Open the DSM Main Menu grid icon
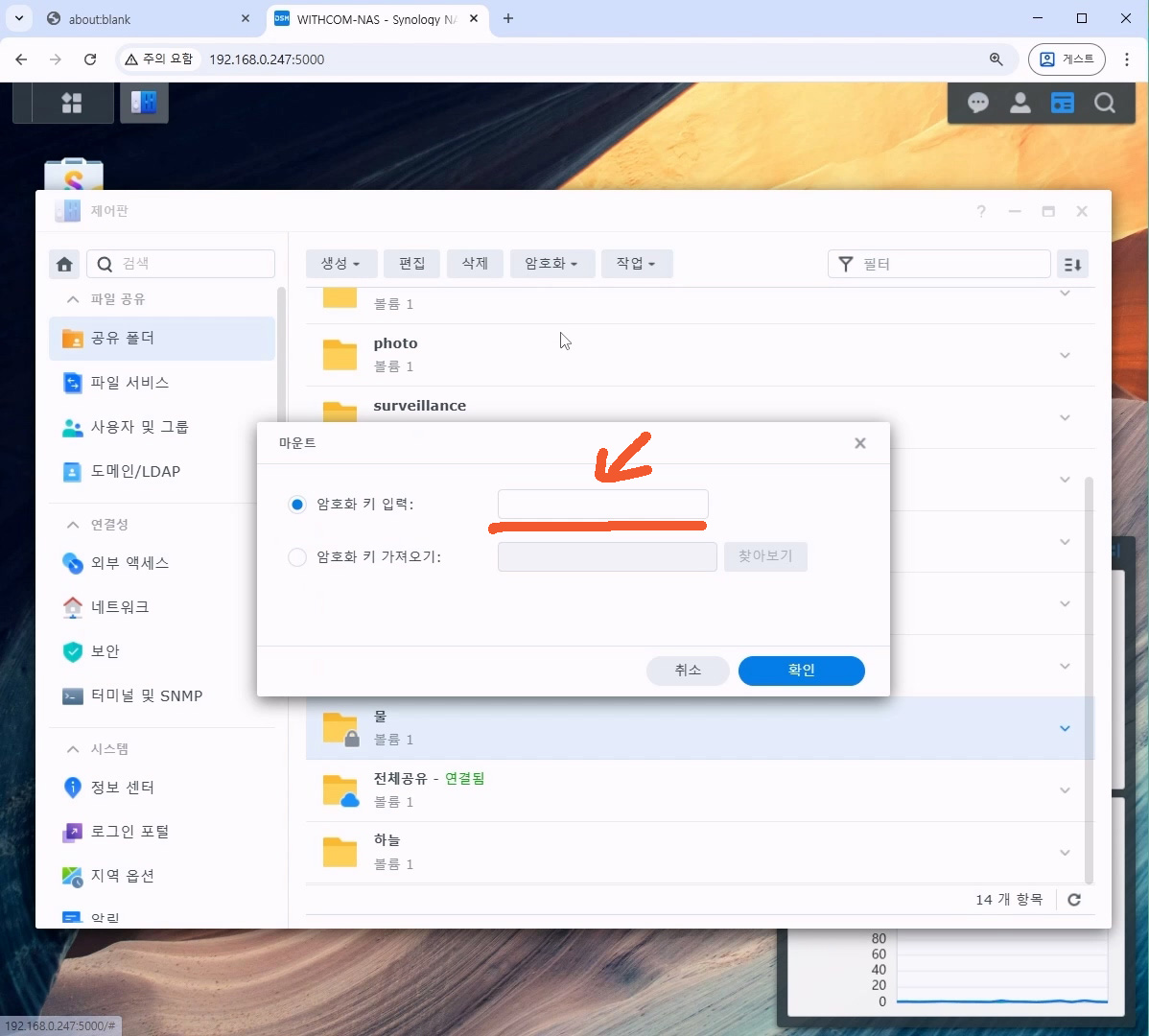 tap(72, 103)
